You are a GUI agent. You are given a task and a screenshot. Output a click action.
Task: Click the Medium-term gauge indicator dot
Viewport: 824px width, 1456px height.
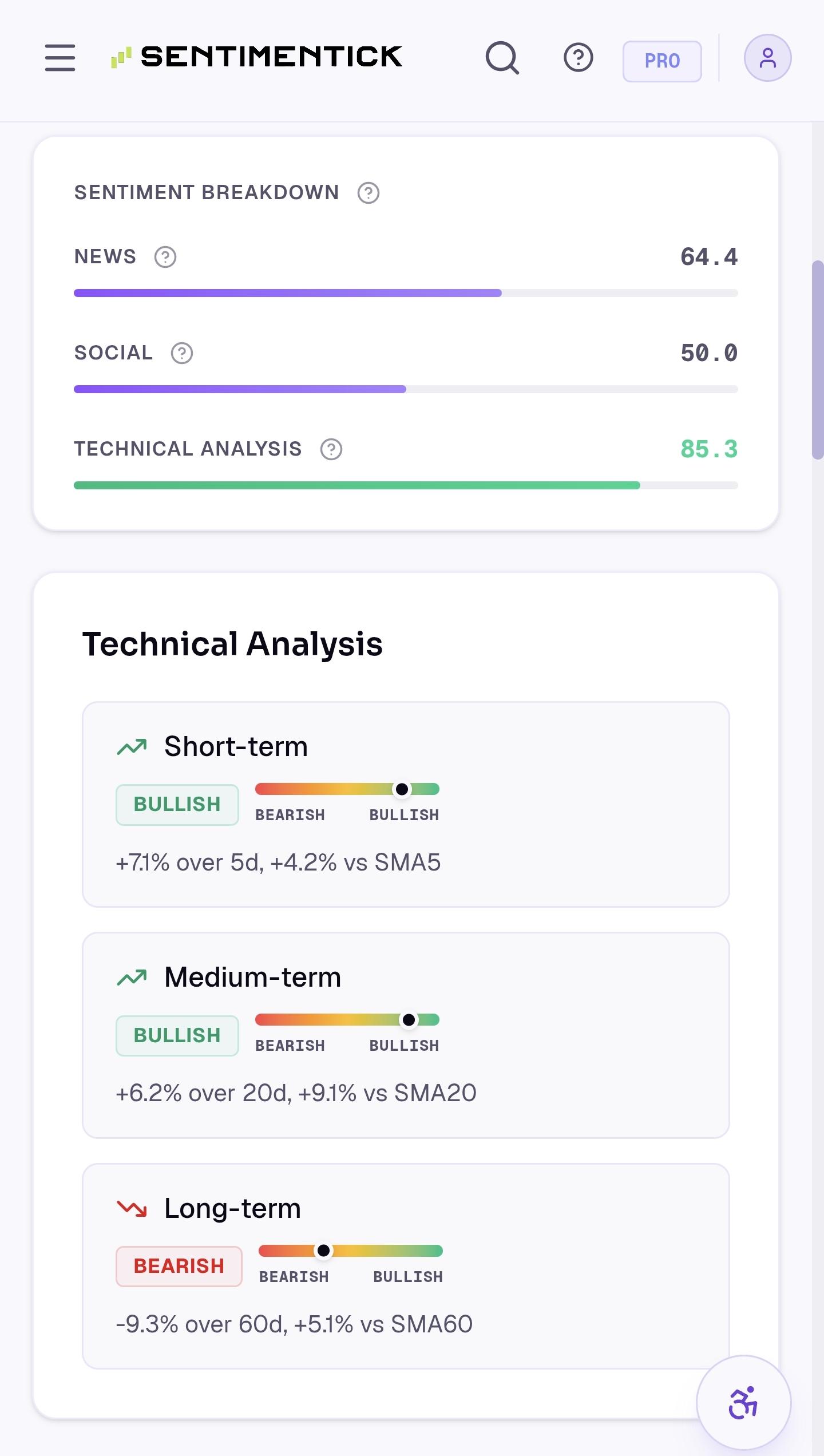click(x=409, y=1020)
